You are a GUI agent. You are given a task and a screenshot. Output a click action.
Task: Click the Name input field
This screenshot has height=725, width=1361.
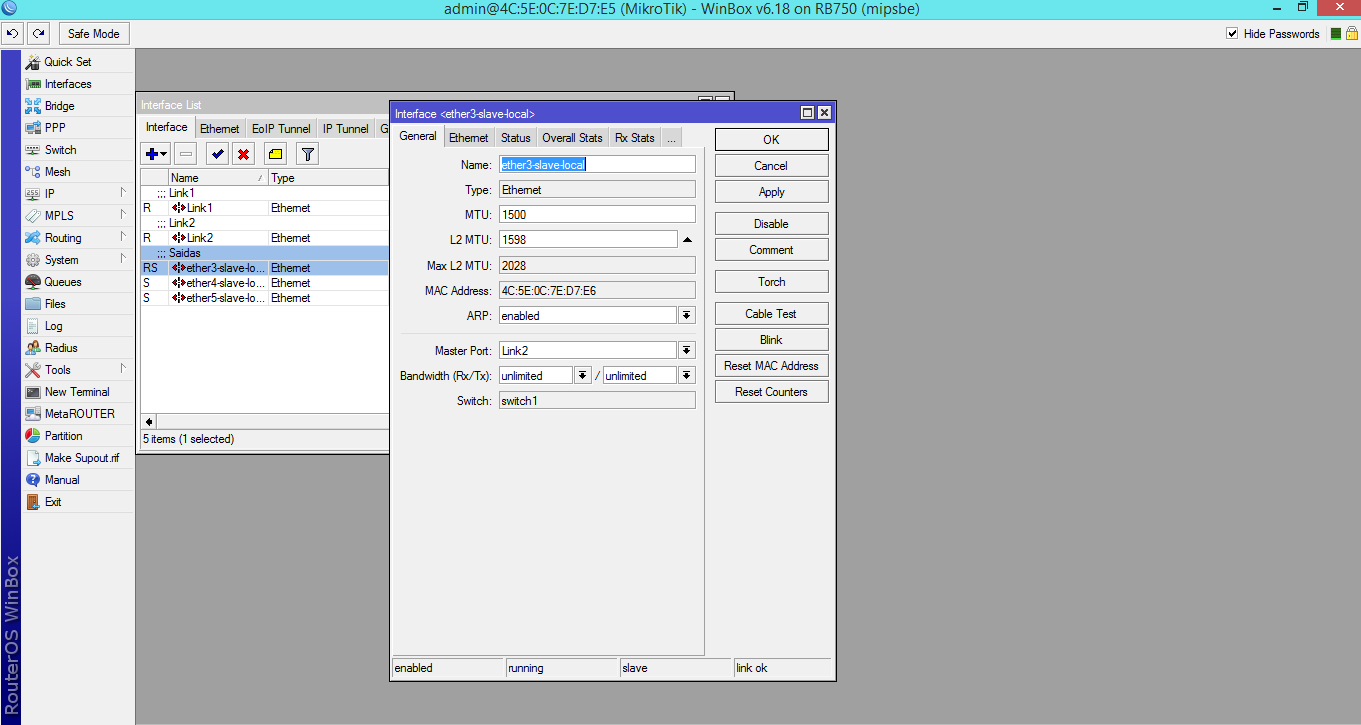pos(597,164)
